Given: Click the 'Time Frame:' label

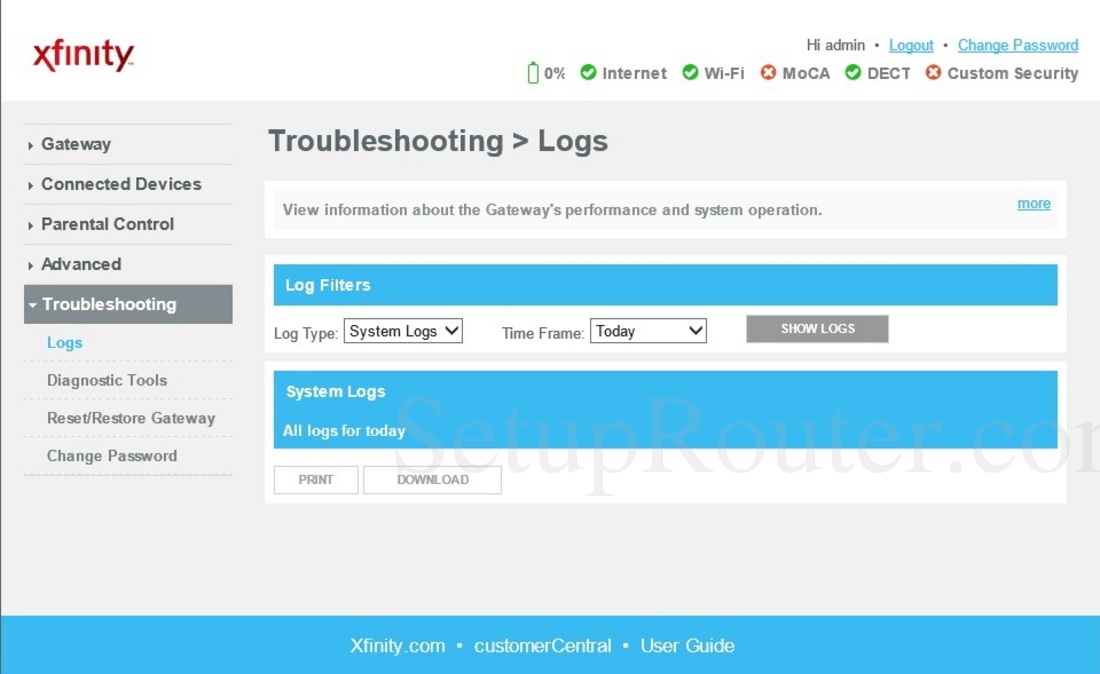Looking at the screenshot, I should [542, 333].
